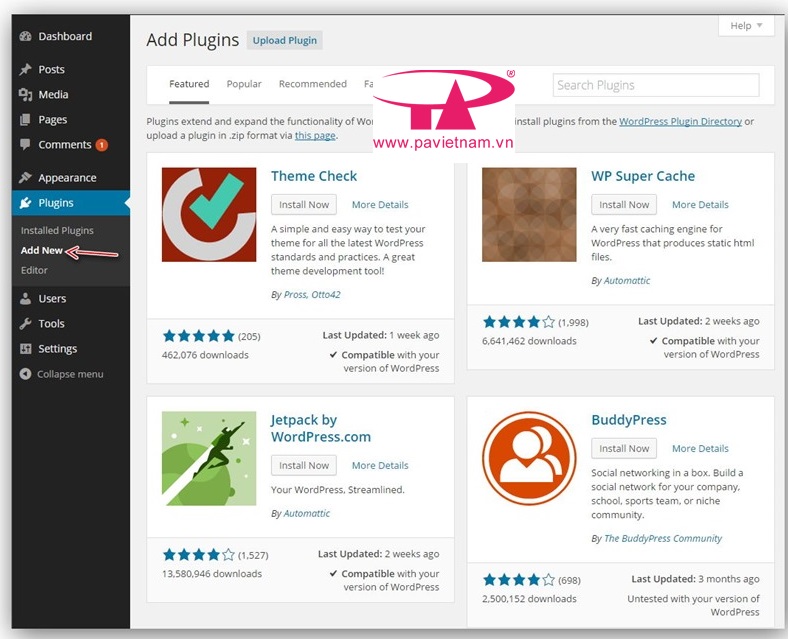The height and width of the screenshot is (639, 790).
Task: Click in the Search Plugins field
Action: click(656, 85)
